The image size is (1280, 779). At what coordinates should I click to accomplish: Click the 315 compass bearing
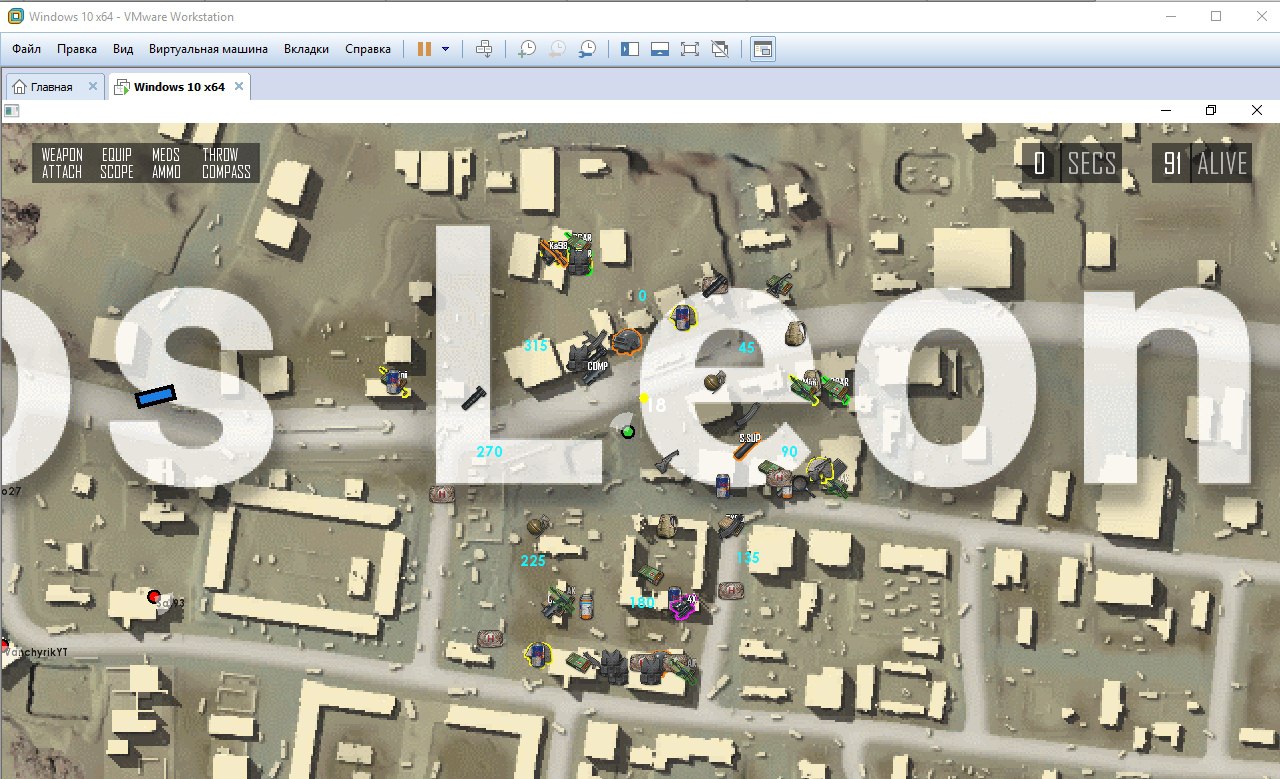tap(536, 346)
